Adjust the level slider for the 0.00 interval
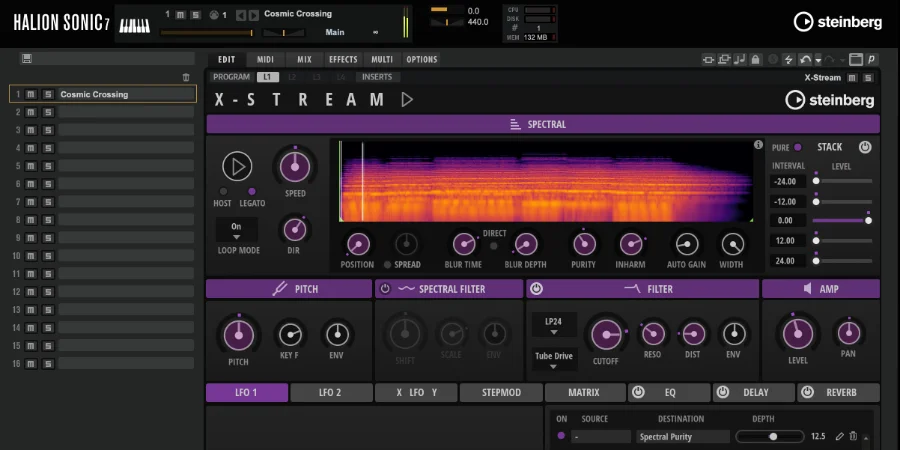900x450 pixels. (x=842, y=220)
